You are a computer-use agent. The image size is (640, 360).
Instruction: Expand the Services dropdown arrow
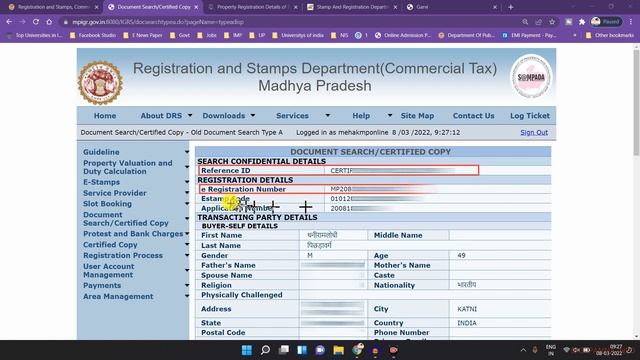pyautogui.click(x=327, y=116)
